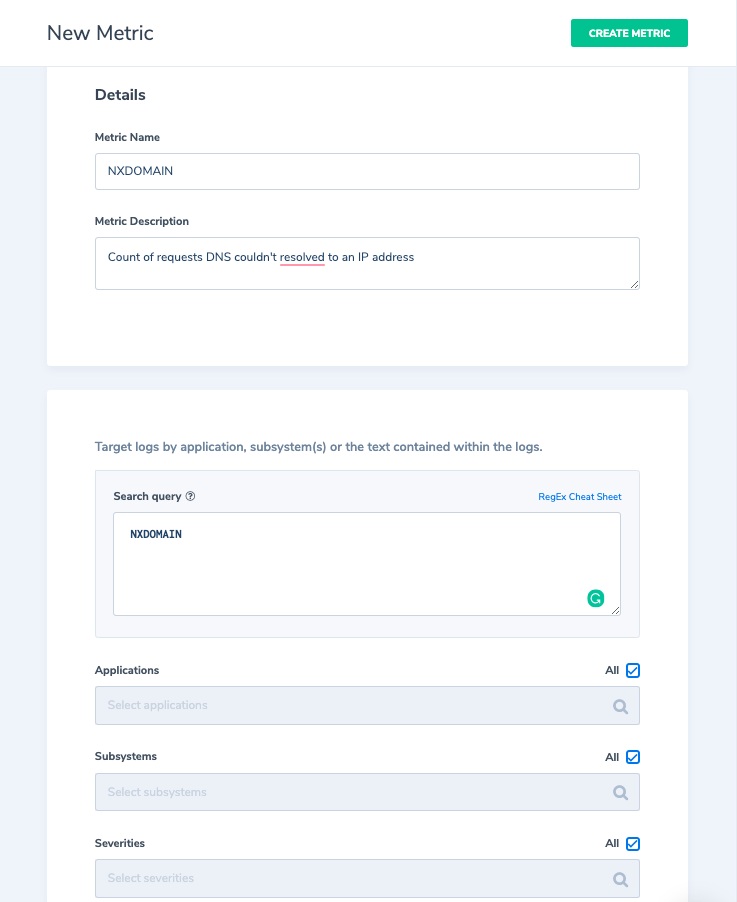737x902 pixels.
Task: Open the Select subsystems dropdown
Action: coord(367,792)
